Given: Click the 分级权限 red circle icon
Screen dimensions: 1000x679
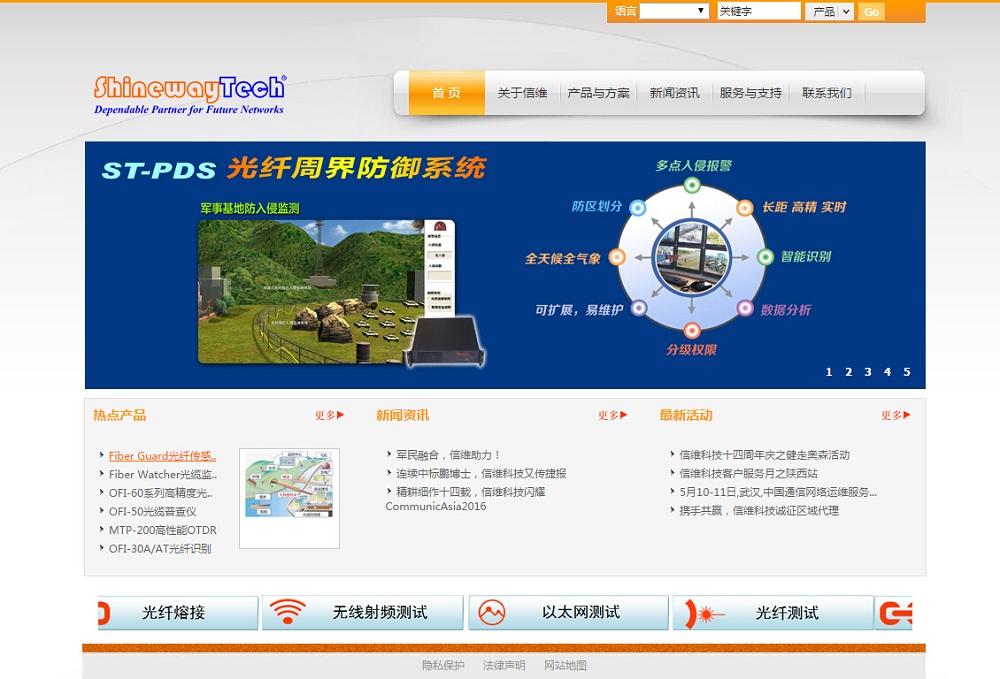Looking at the screenshot, I should pos(692,330).
